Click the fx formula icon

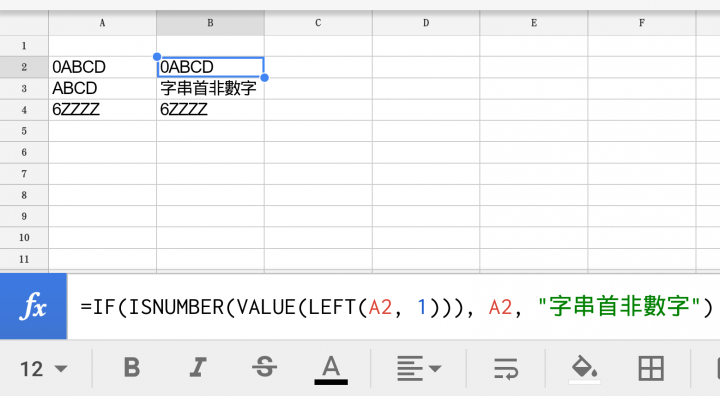[34, 306]
